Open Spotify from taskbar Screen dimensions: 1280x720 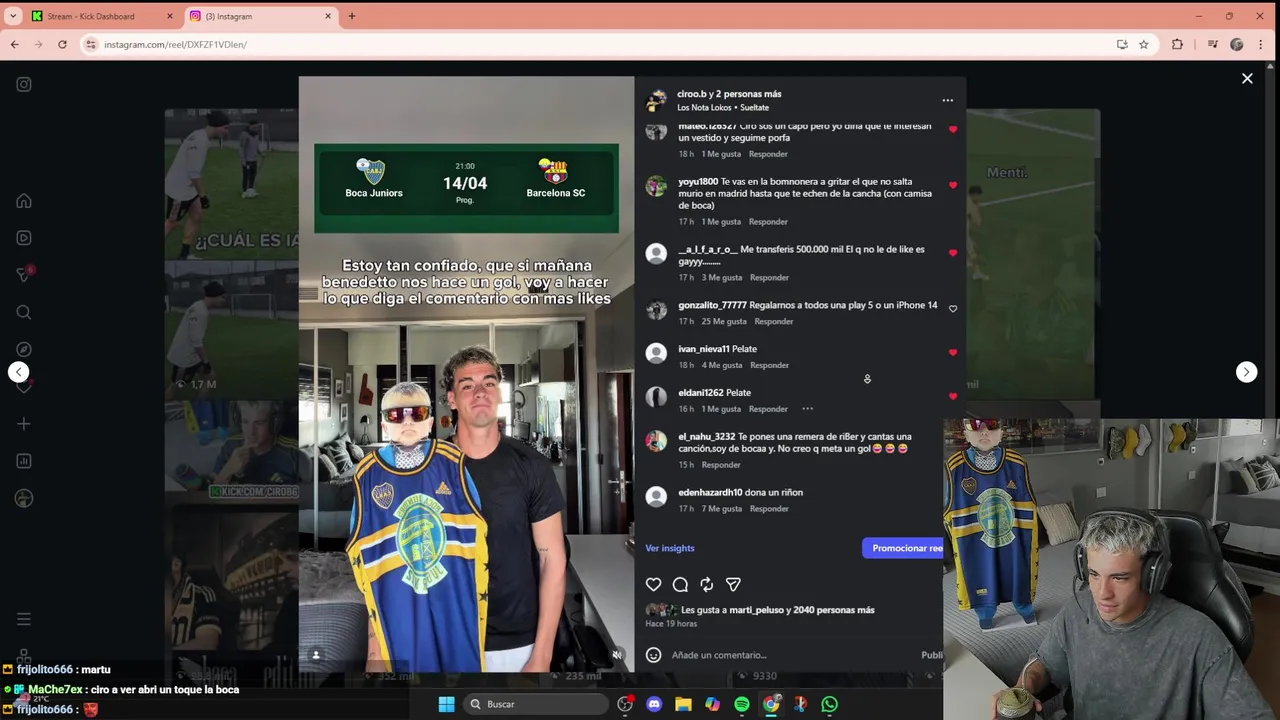[742, 704]
